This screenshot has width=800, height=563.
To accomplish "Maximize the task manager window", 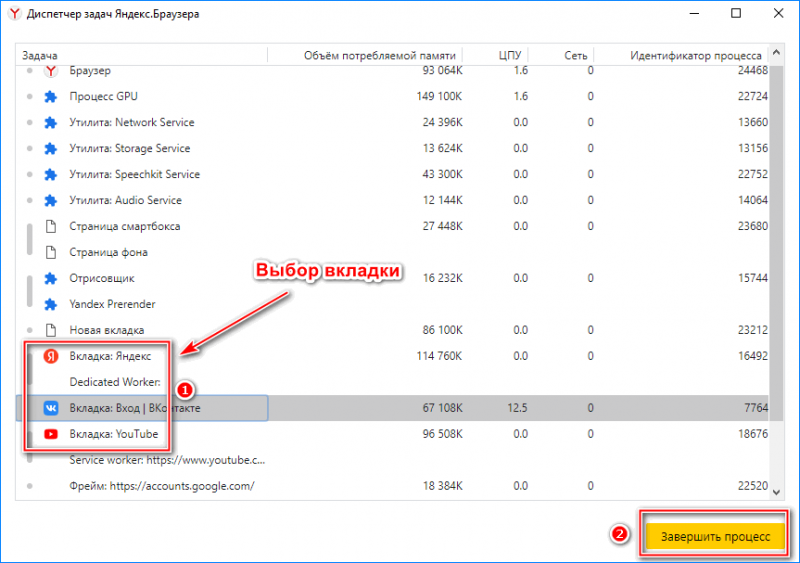I will pyautogui.click(x=736, y=13).
